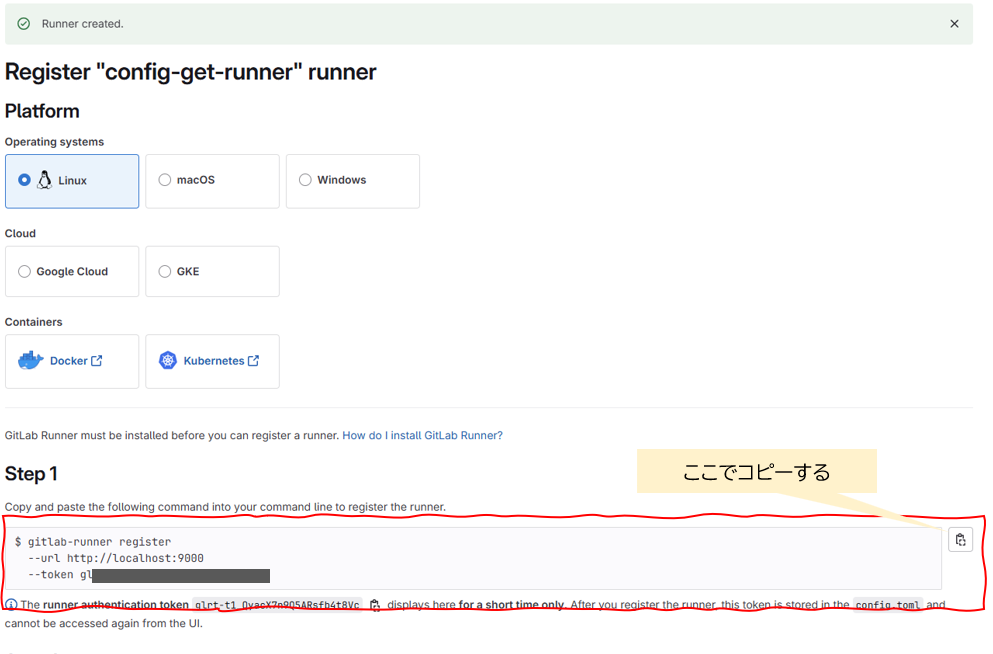Choose the Google Cloud platform option
Viewport: 993px width, 654px height.
[x=72, y=272]
